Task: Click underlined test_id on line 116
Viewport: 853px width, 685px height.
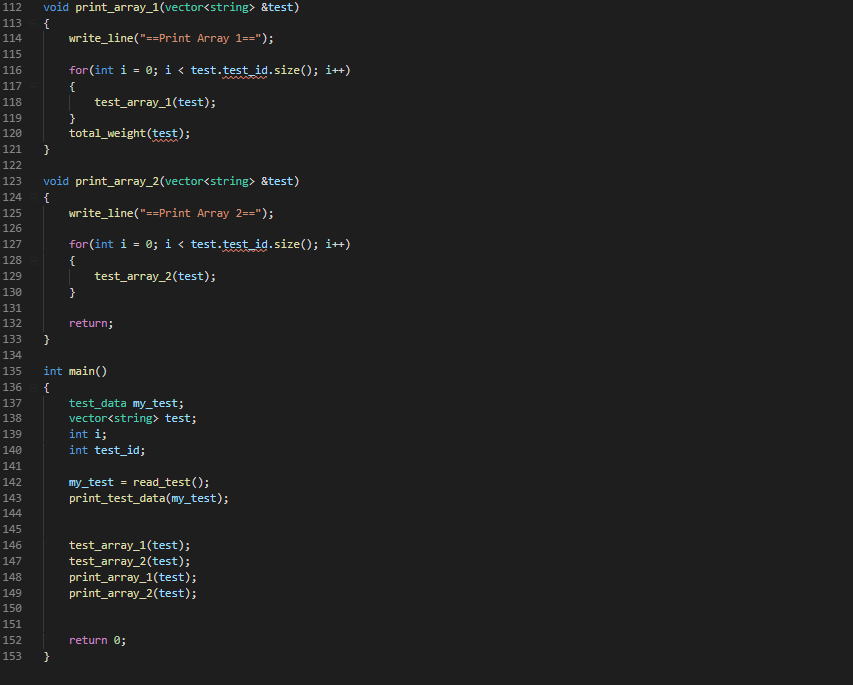Action: pos(245,70)
